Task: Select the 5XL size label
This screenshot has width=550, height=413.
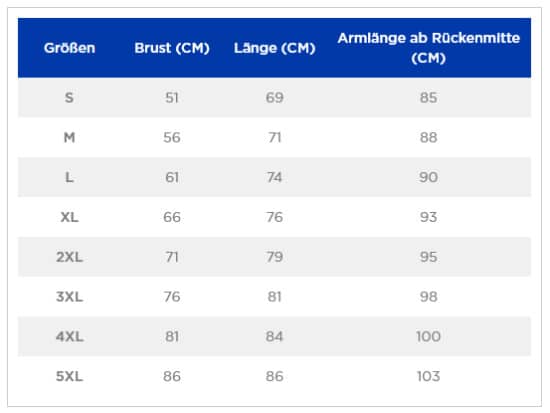Action: click(x=69, y=377)
